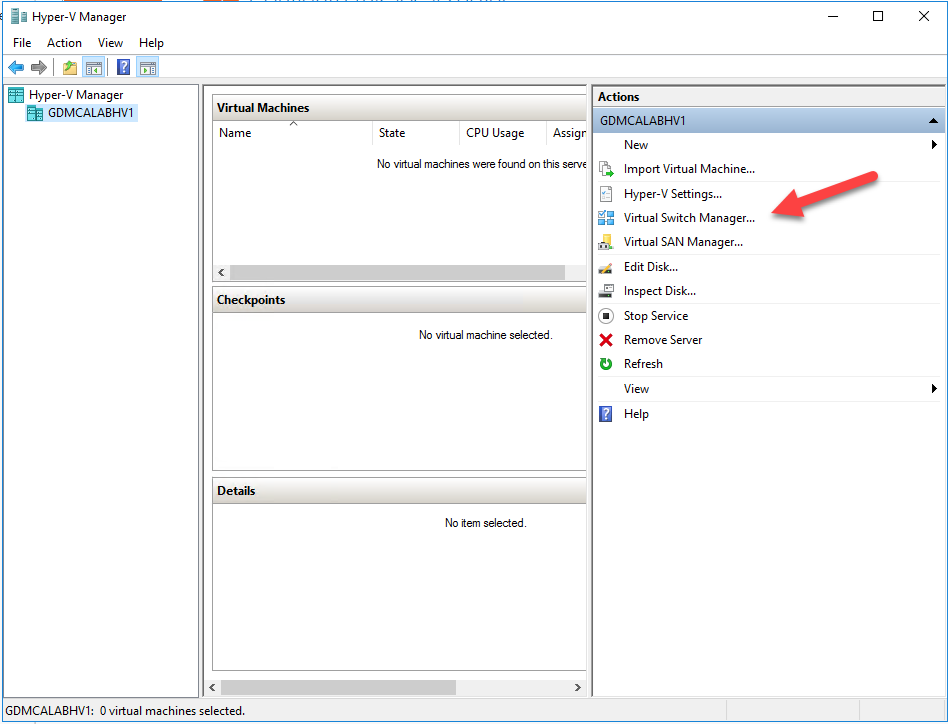Sort by State column header
The height and width of the screenshot is (724, 948).
pos(416,133)
